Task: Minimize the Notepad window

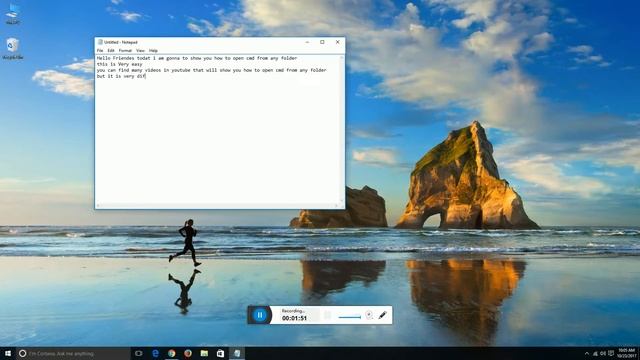Action: coord(307,42)
